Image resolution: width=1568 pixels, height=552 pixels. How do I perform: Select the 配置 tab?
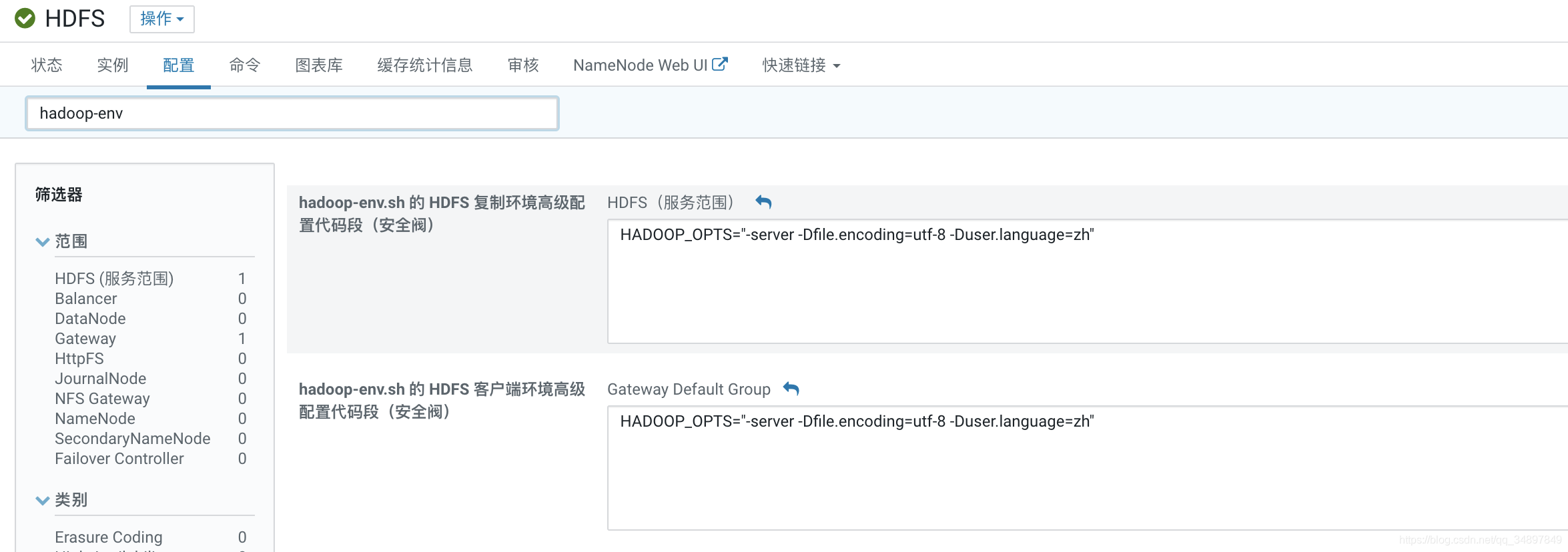179,65
